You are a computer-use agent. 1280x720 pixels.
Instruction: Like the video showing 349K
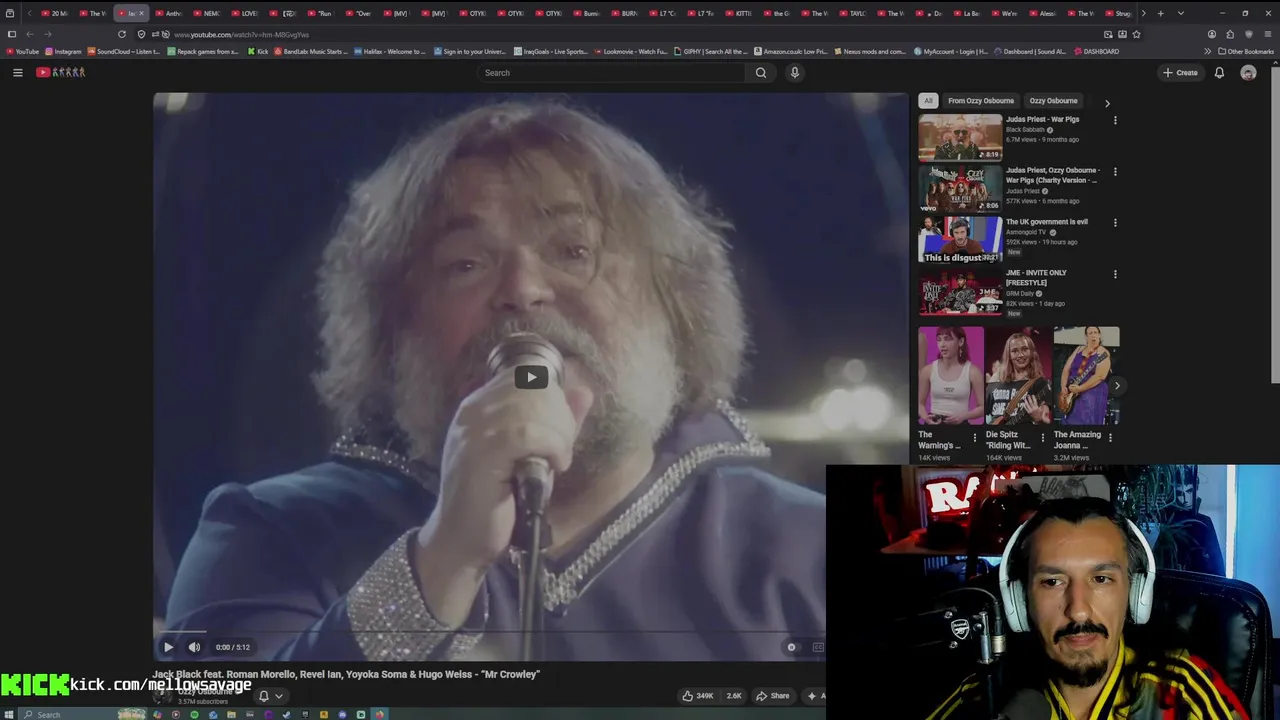pos(698,696)
